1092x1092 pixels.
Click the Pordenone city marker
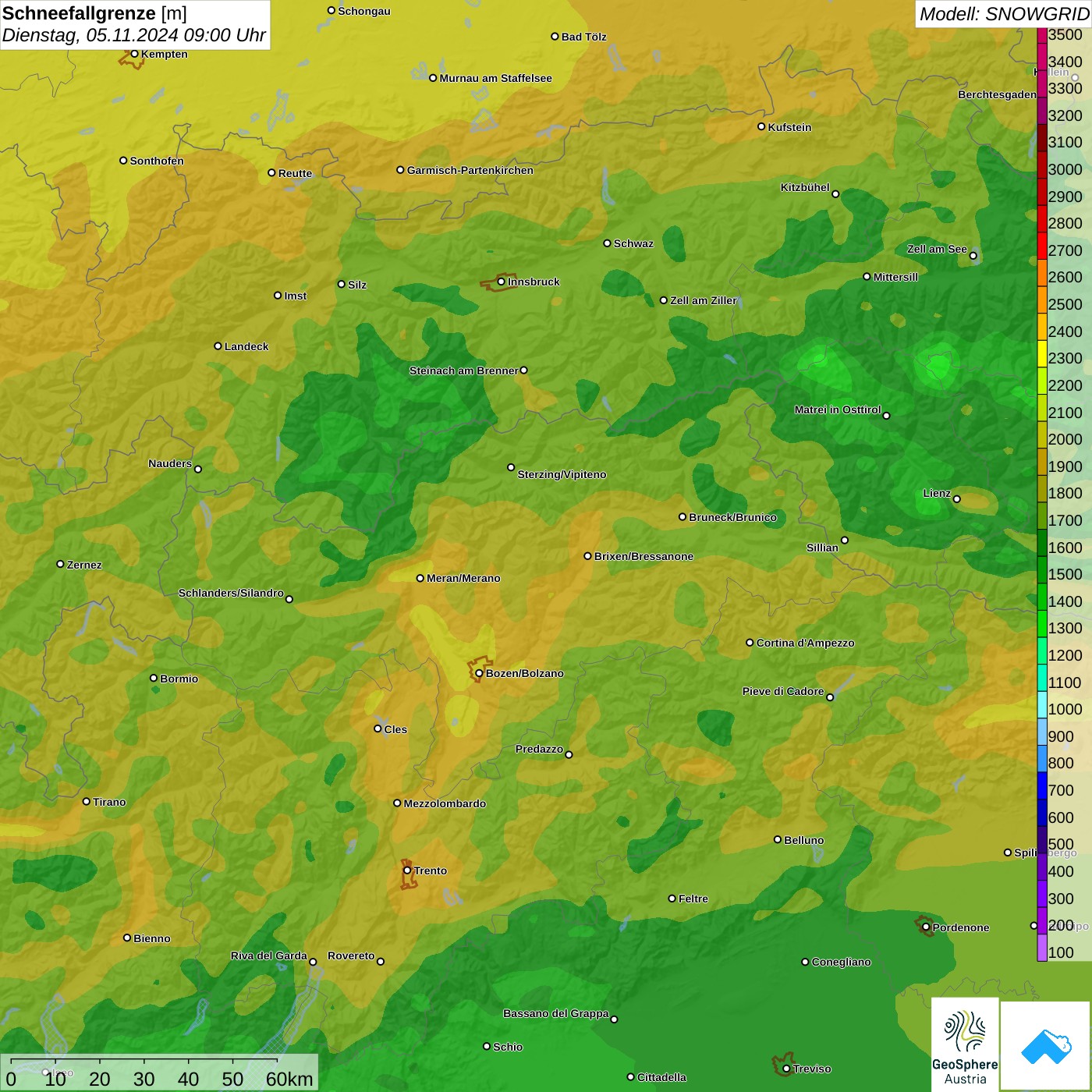pyautogui.click(x=926, y=927)
